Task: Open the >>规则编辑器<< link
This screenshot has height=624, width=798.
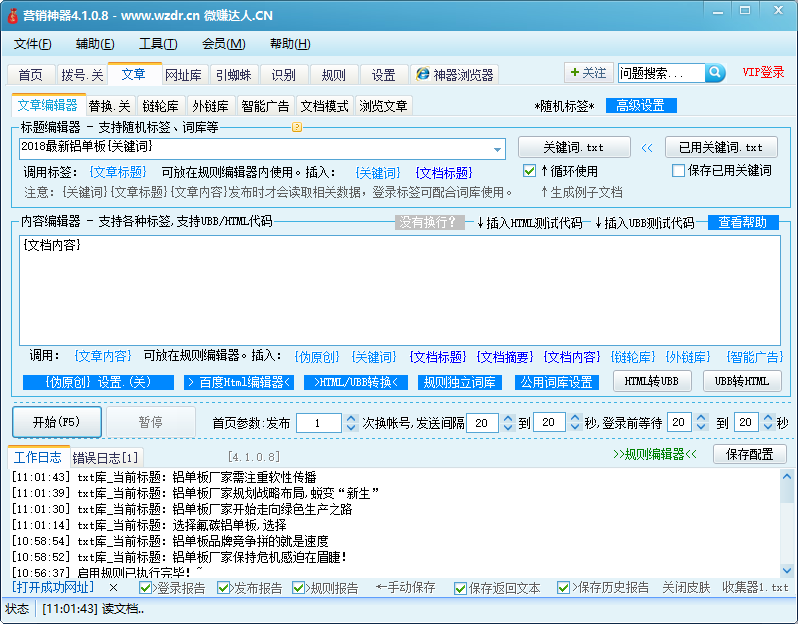Action: tap(654, 454)
